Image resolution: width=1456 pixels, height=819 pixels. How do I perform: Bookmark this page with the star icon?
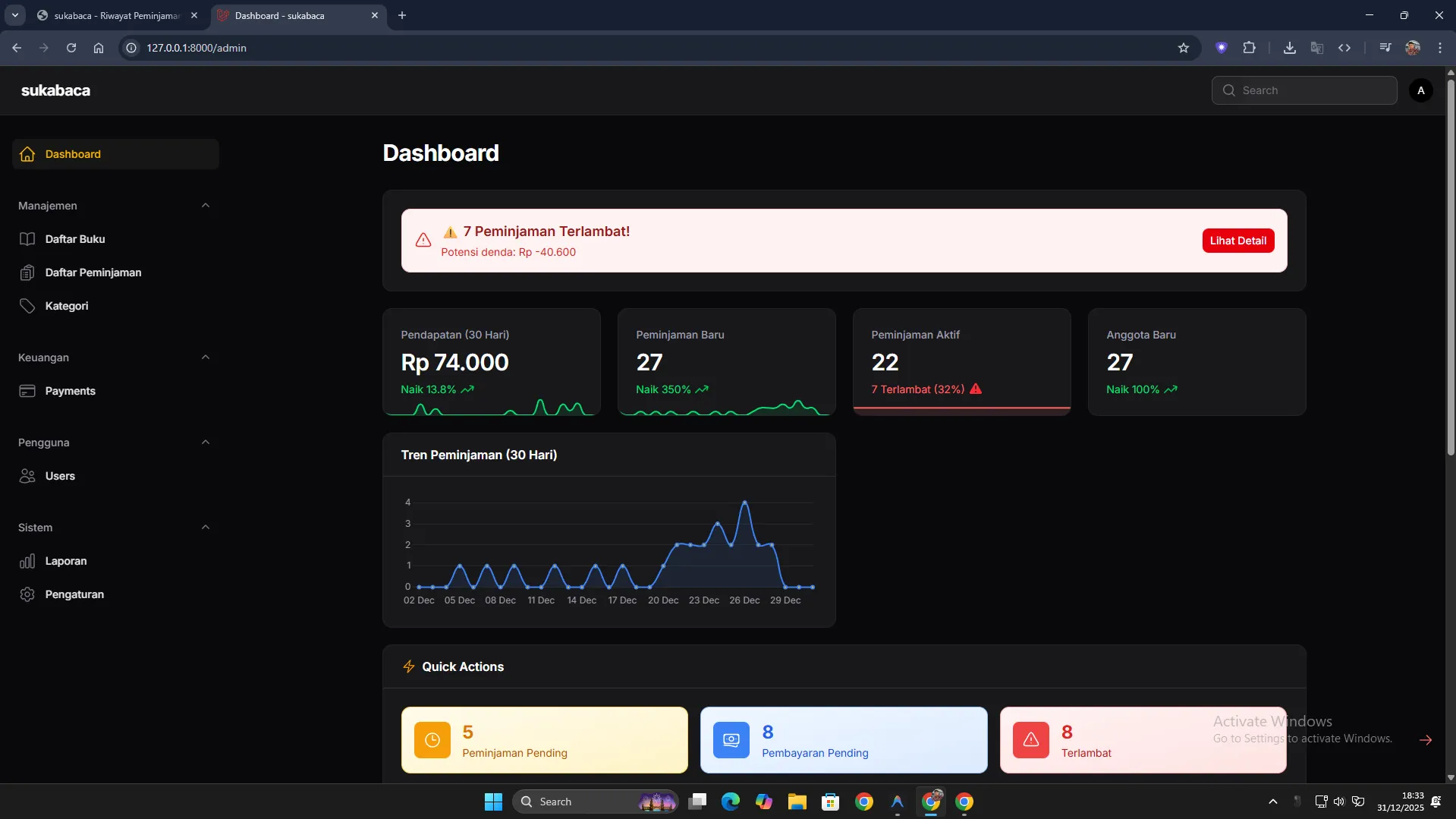[1183, 48]
